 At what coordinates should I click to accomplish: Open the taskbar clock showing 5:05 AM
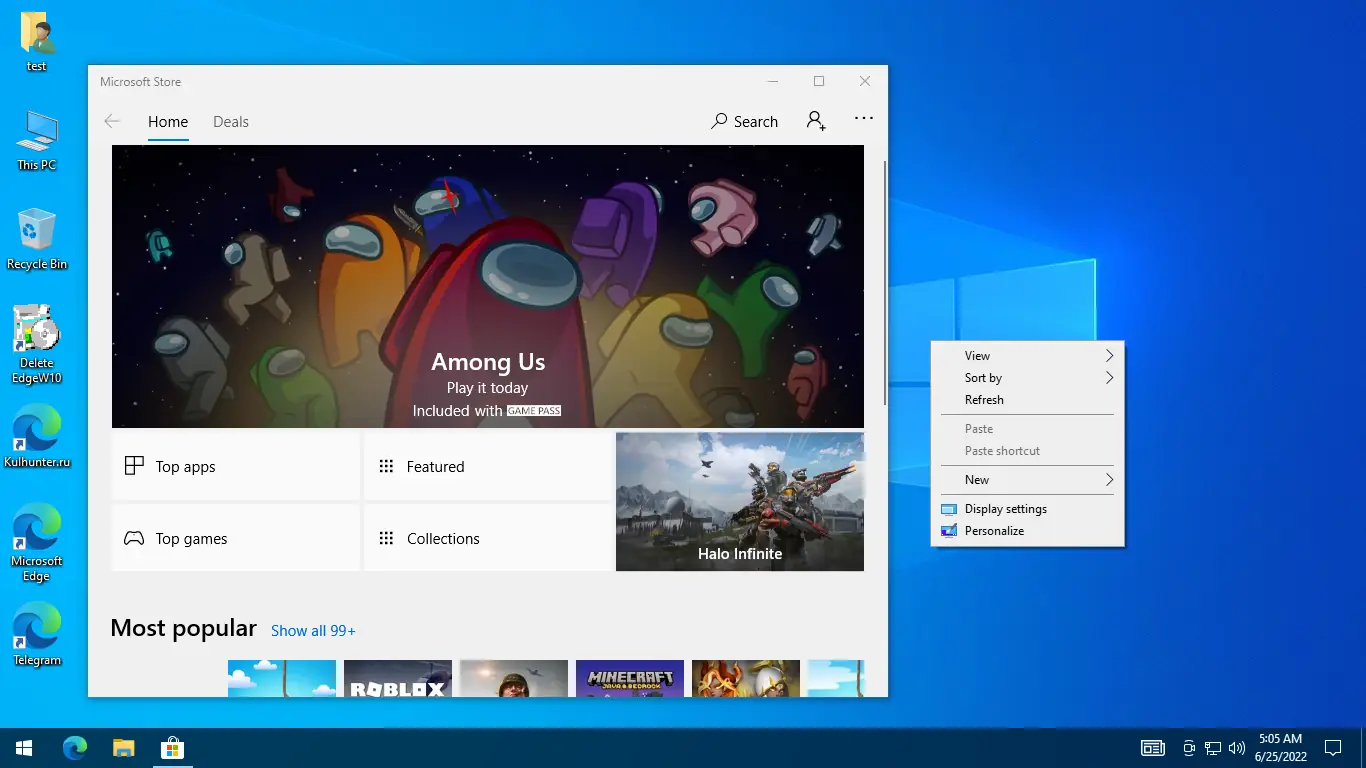point(1280,748)
